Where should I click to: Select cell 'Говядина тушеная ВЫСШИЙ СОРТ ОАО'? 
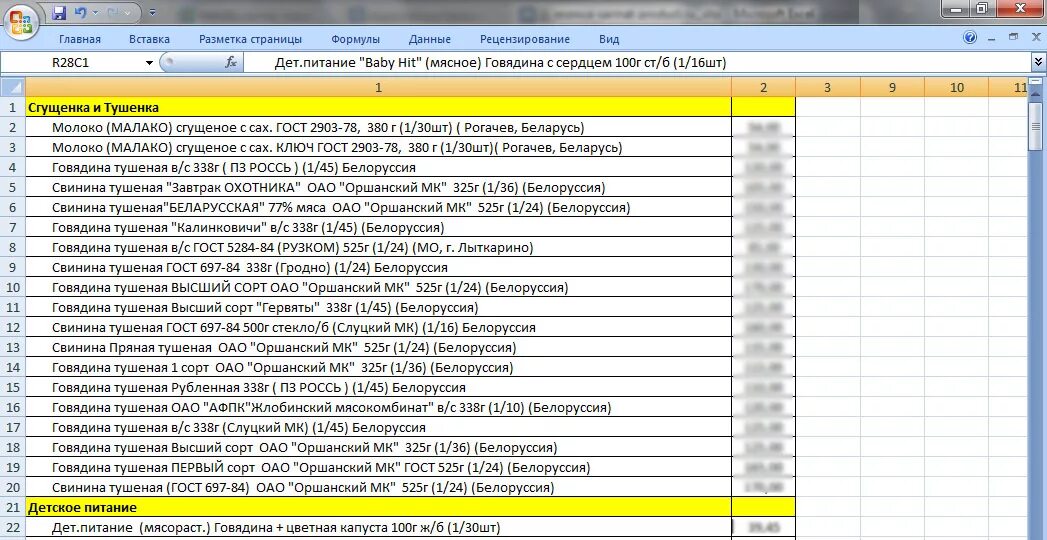tap(379, 288)
